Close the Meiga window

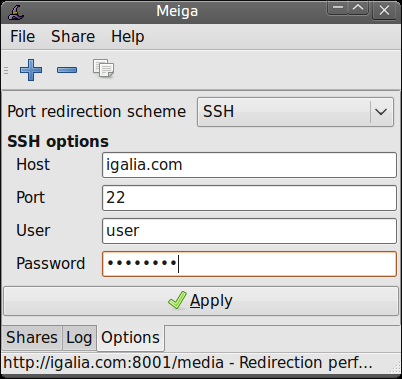tap(384, 10)
